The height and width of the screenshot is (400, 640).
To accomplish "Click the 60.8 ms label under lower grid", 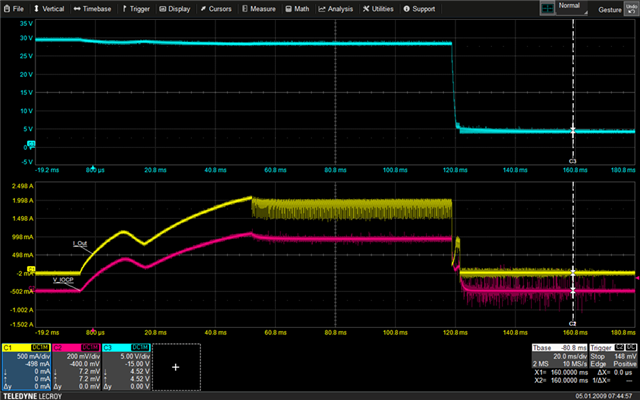I will click(x=275, y=333).
